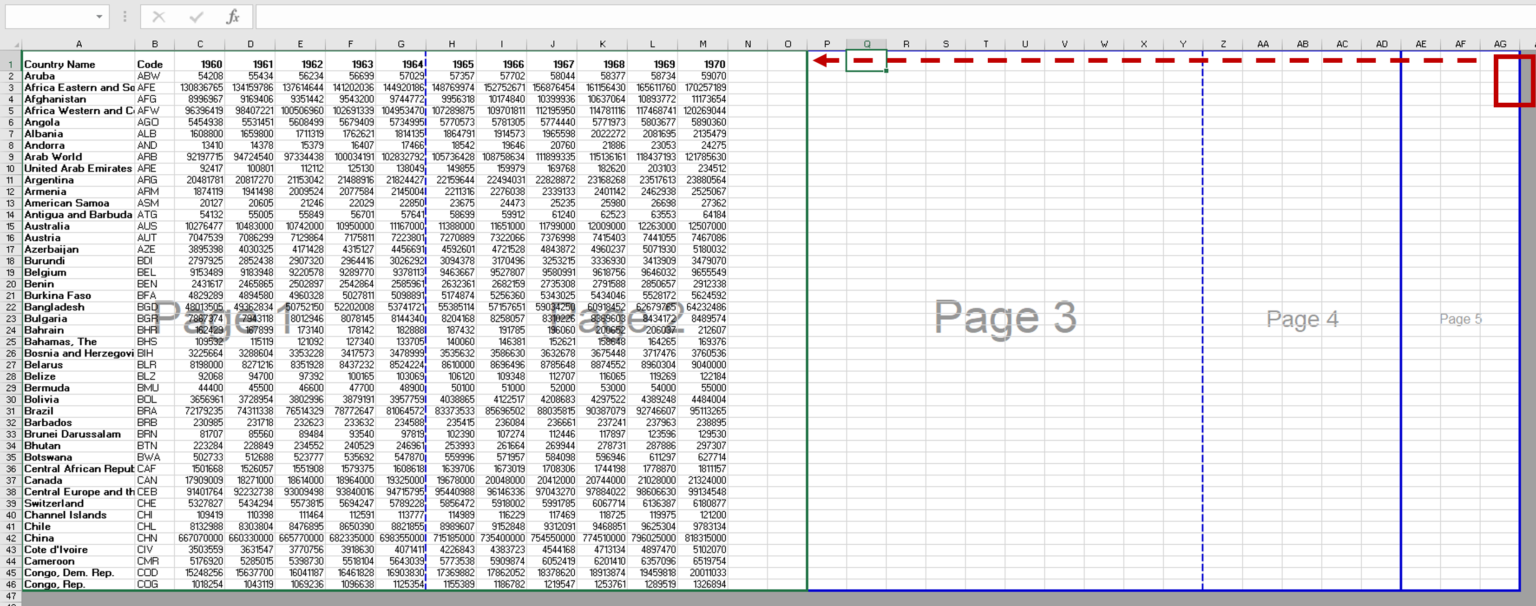The image size is (1536, 606).
Task: Select the cell containing China
Action: [x=80, y=538]
